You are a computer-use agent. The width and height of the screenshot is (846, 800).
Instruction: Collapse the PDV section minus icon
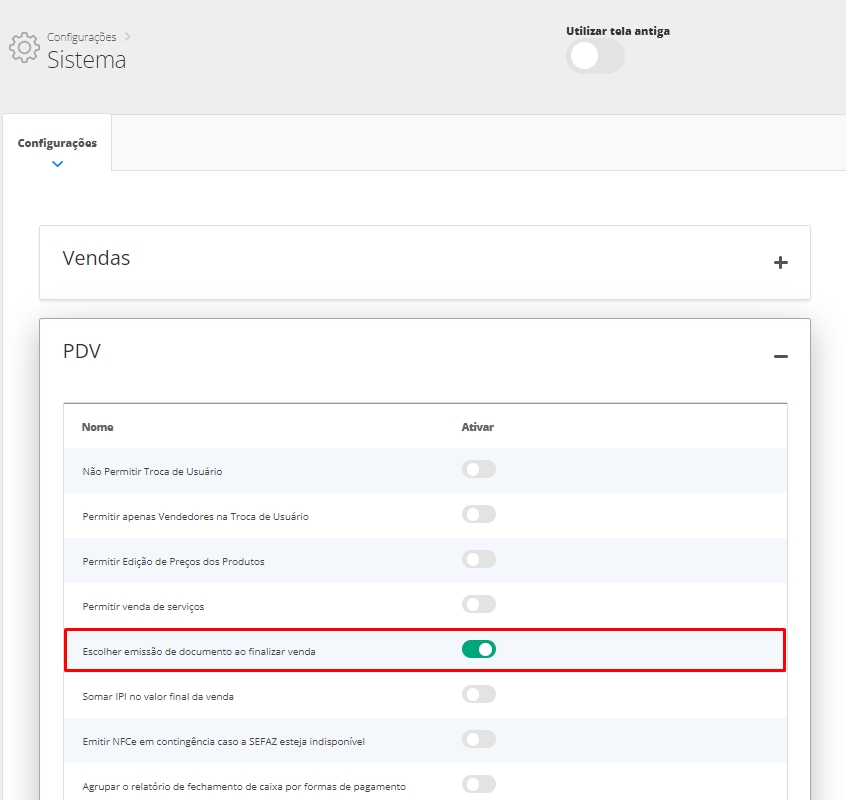pyautogui.click(x=780, y=356)
